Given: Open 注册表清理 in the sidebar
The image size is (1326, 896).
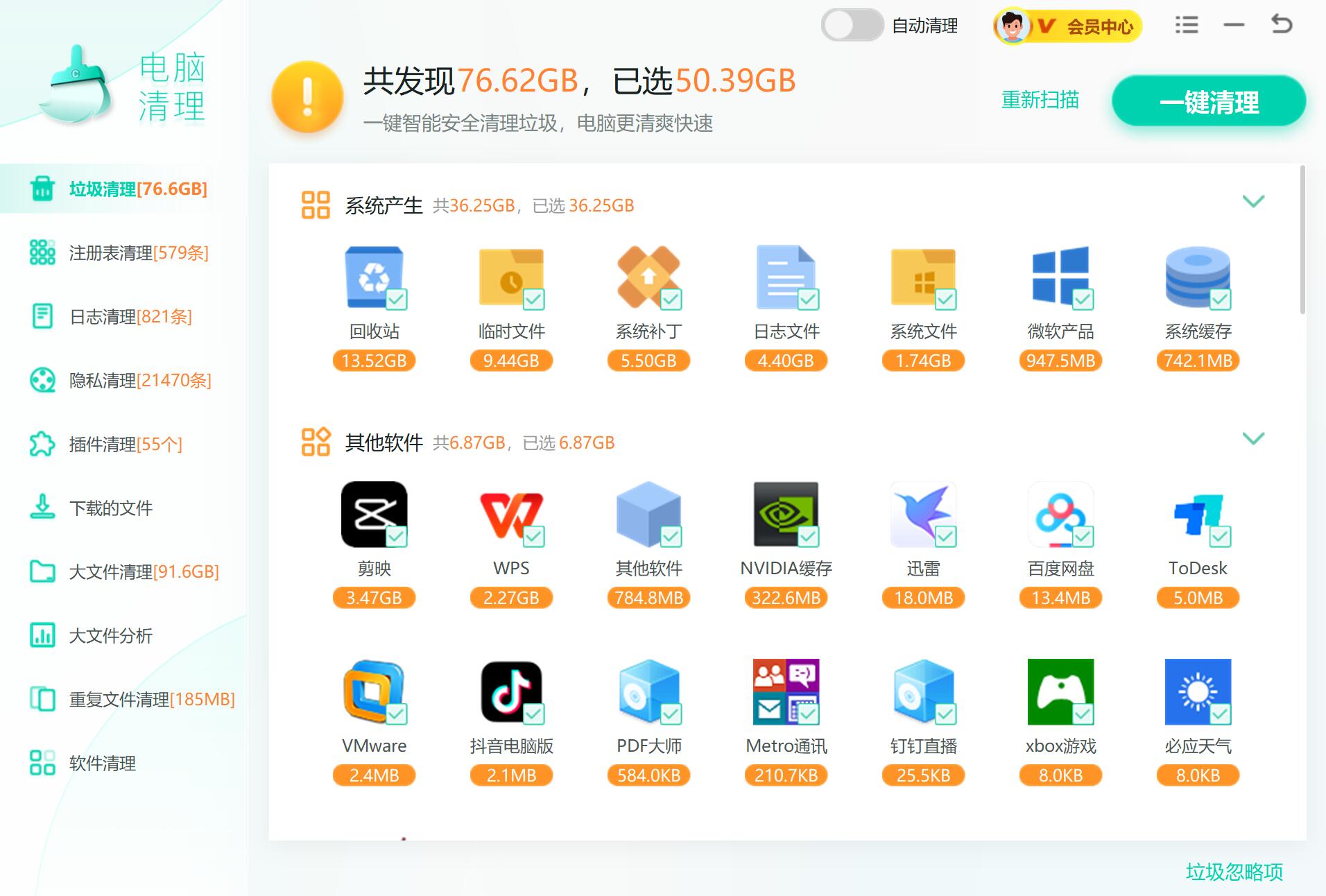Looking at the screenshot, I should pos(123,252).
